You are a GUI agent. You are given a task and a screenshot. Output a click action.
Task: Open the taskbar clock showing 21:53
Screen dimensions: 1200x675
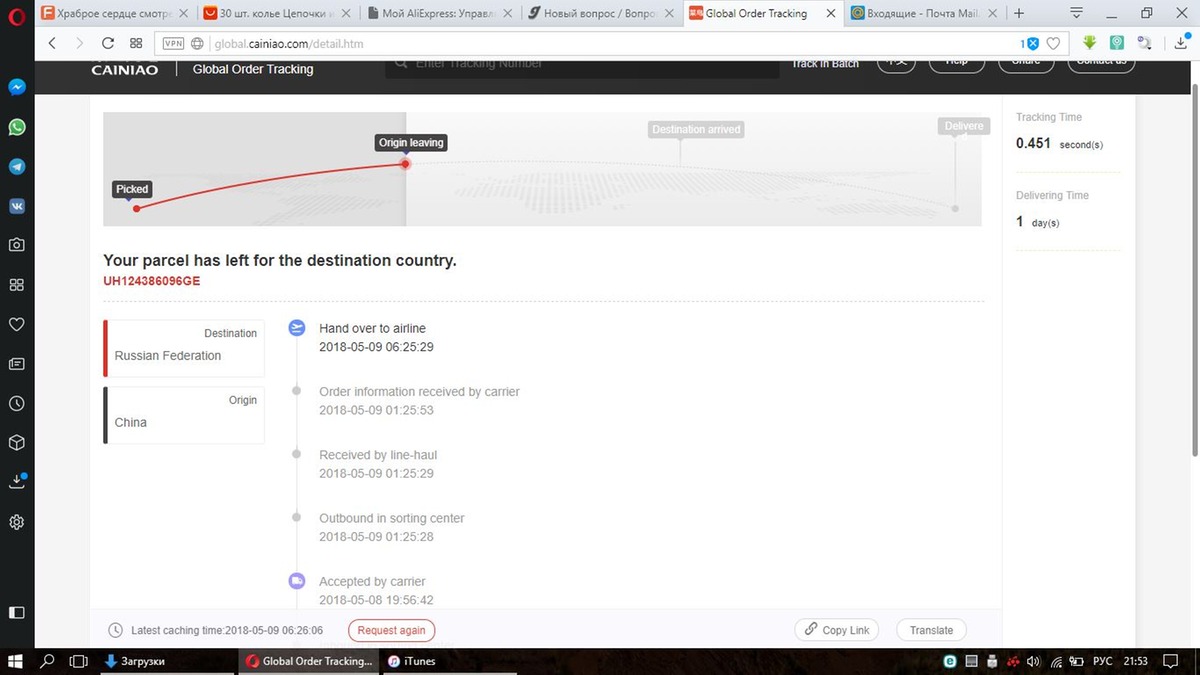coord(1135,661)
